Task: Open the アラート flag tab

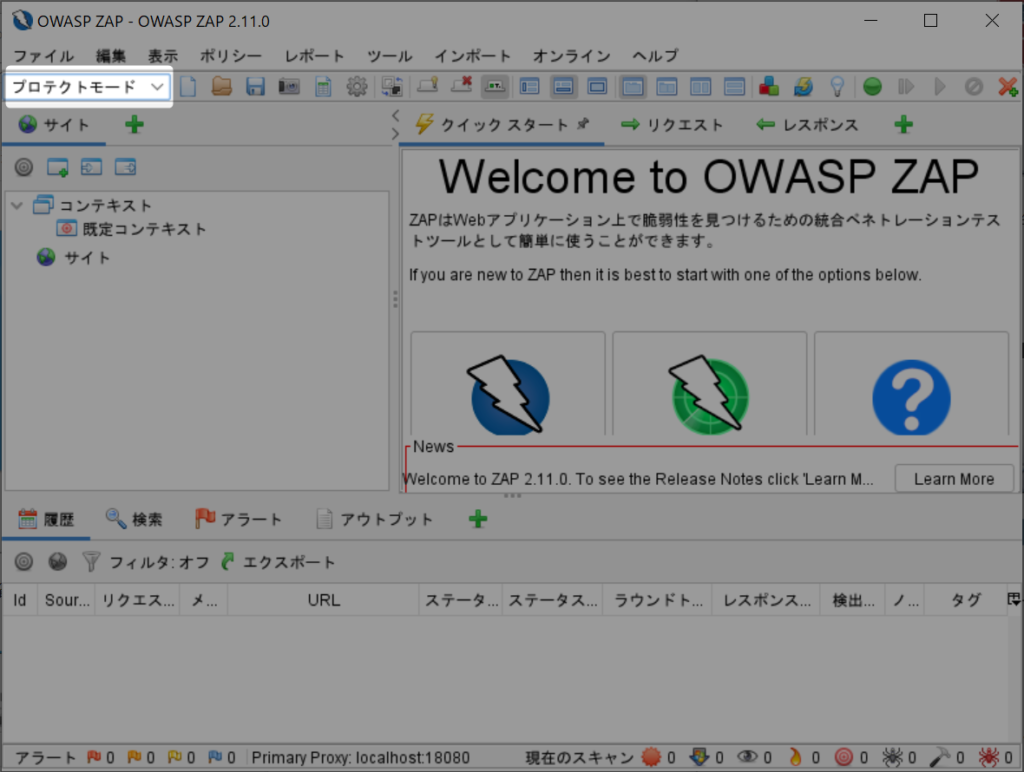Action: 238,520
